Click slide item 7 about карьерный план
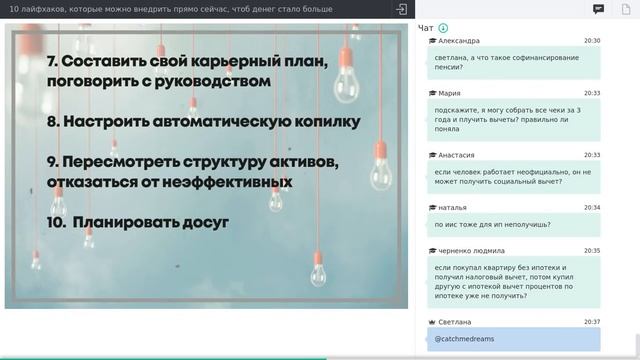 coord(187,71)
